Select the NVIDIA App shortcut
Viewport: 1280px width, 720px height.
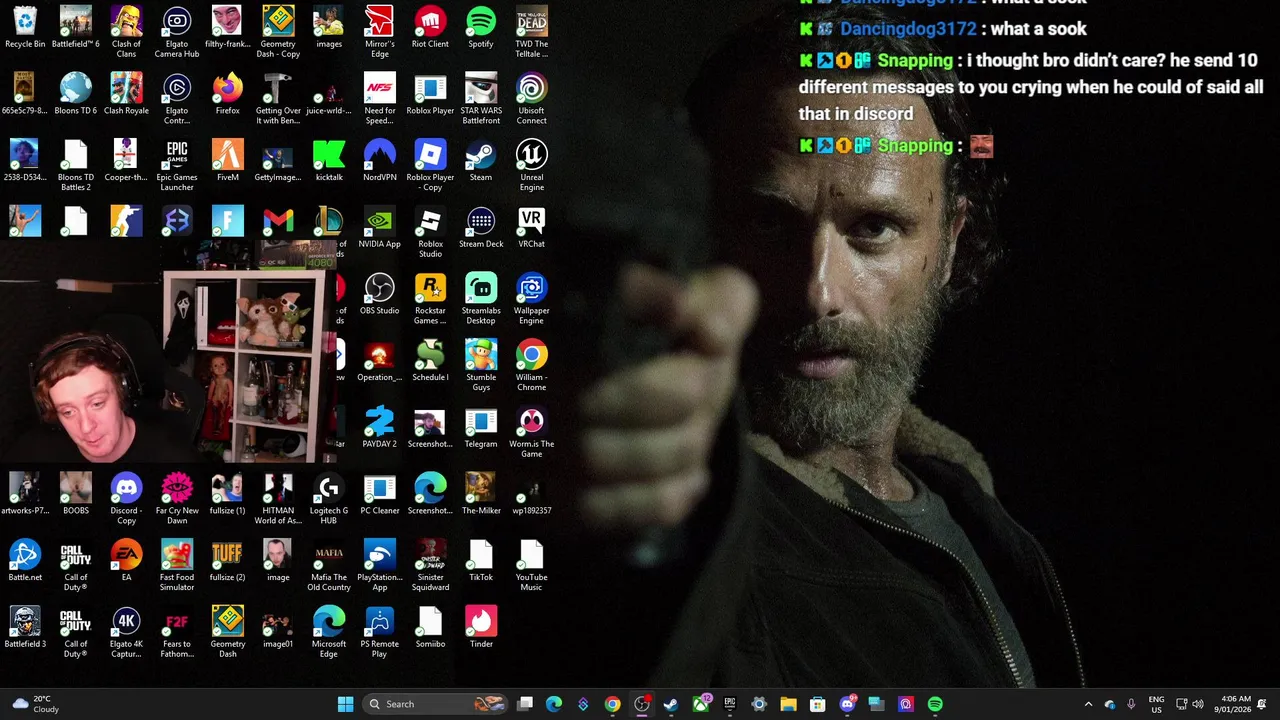[x=380, y=228]
